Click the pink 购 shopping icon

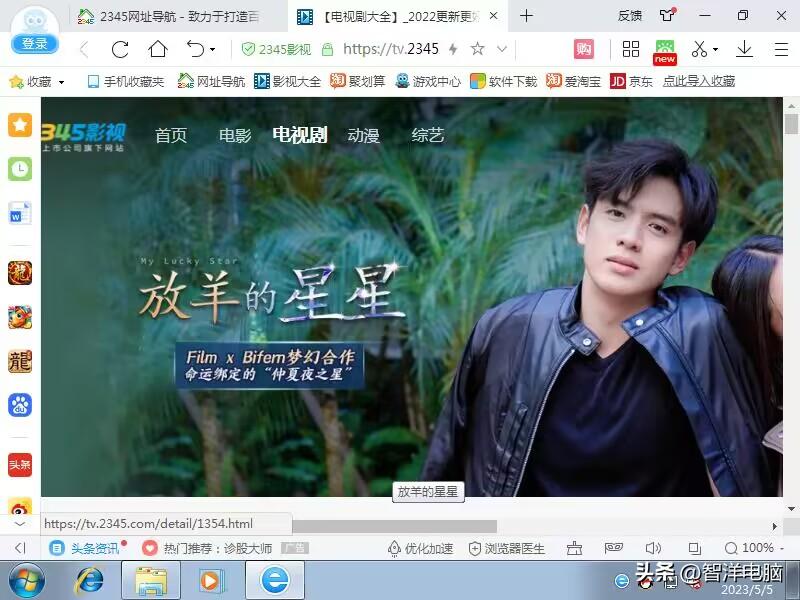pos(583,49)
